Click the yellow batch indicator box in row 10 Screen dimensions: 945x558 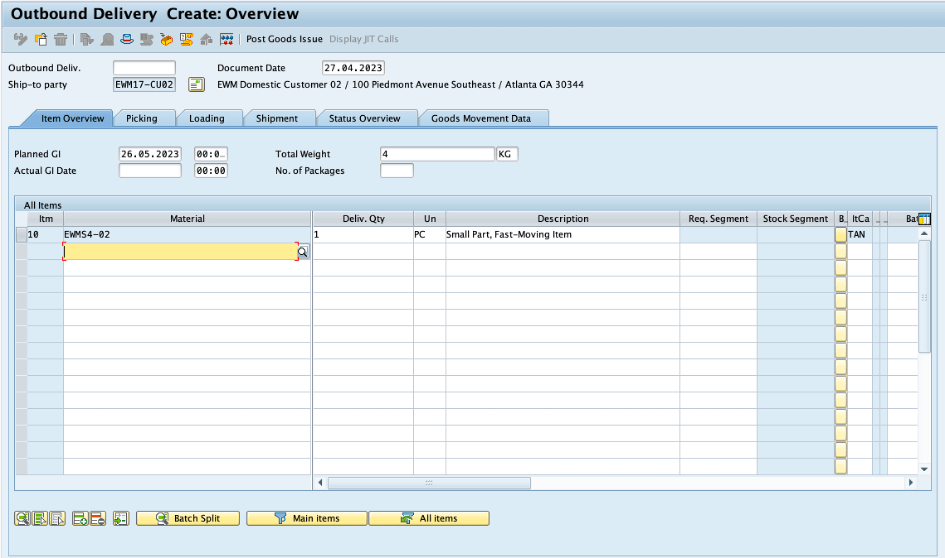[841, 234]
